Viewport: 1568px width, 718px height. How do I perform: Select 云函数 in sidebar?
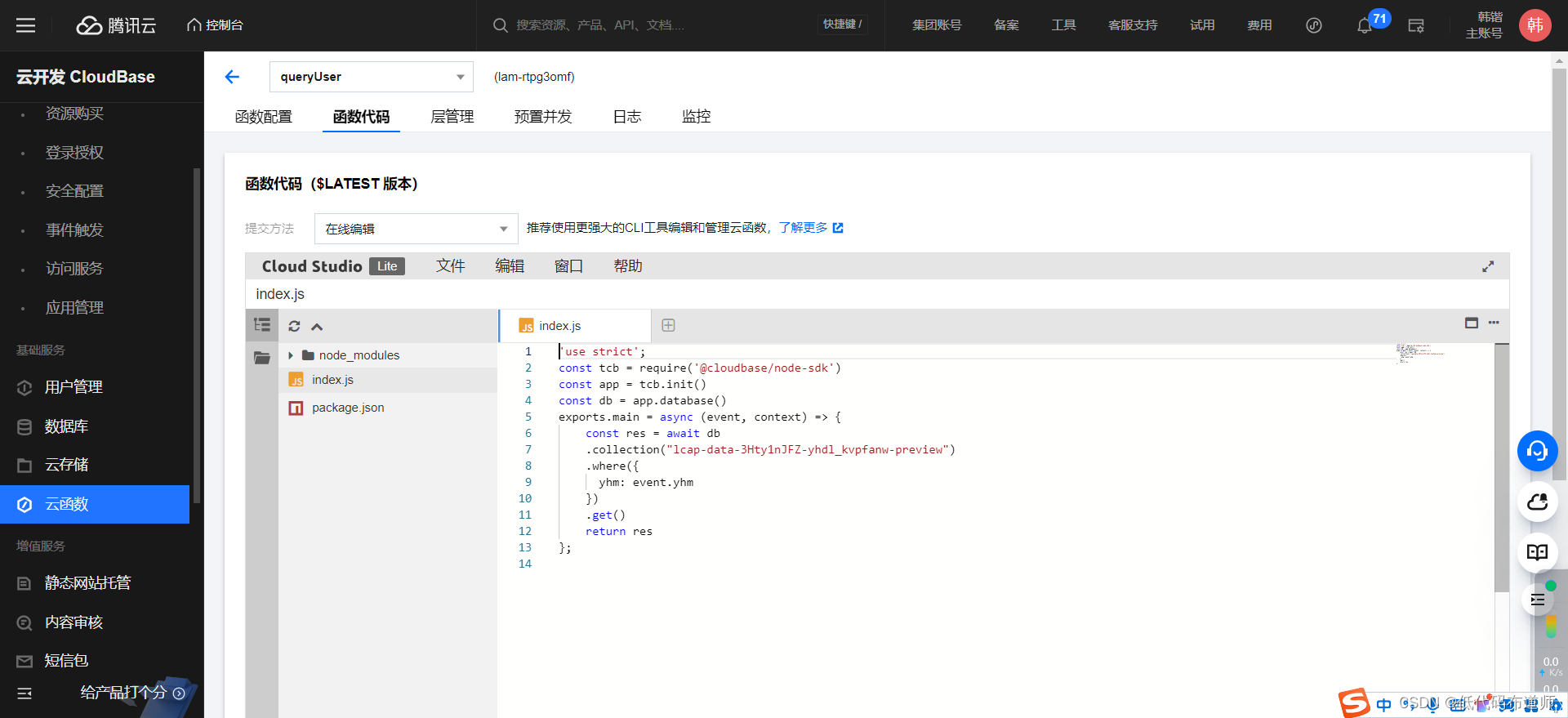pyautogui.click(x=95, y=504)
